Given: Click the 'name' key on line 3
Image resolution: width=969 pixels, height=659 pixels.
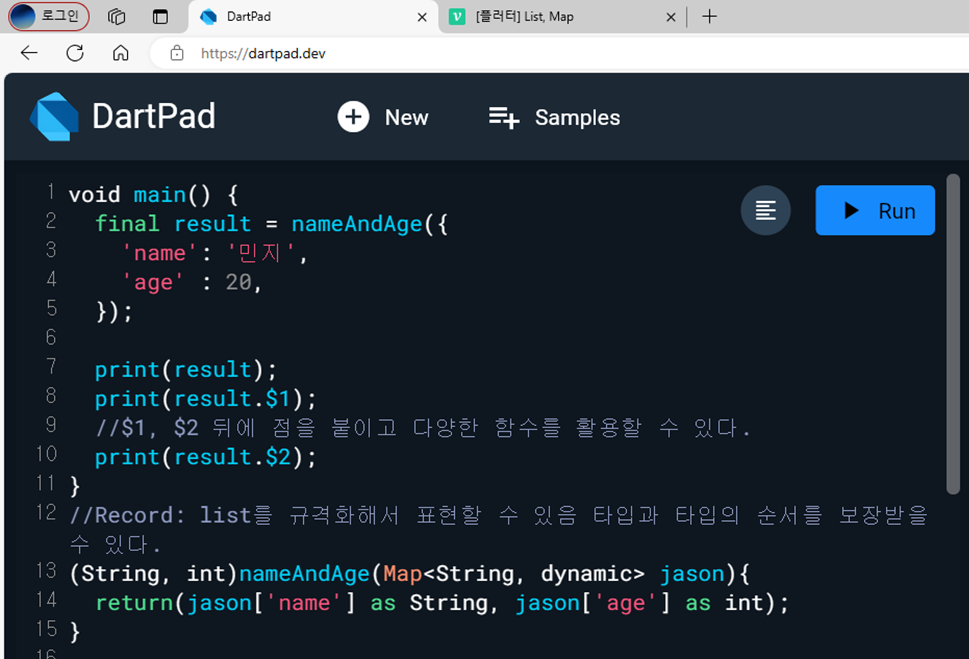Looking at the screenshot, I should [x=159, y=253].
